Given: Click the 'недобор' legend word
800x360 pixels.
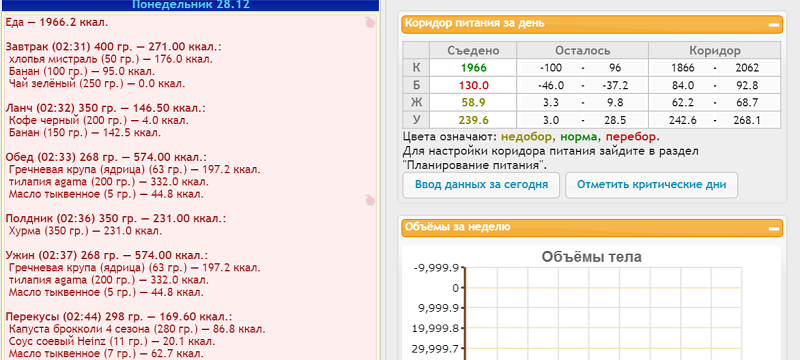Looking at the screenshot, I should click(528, 137).
